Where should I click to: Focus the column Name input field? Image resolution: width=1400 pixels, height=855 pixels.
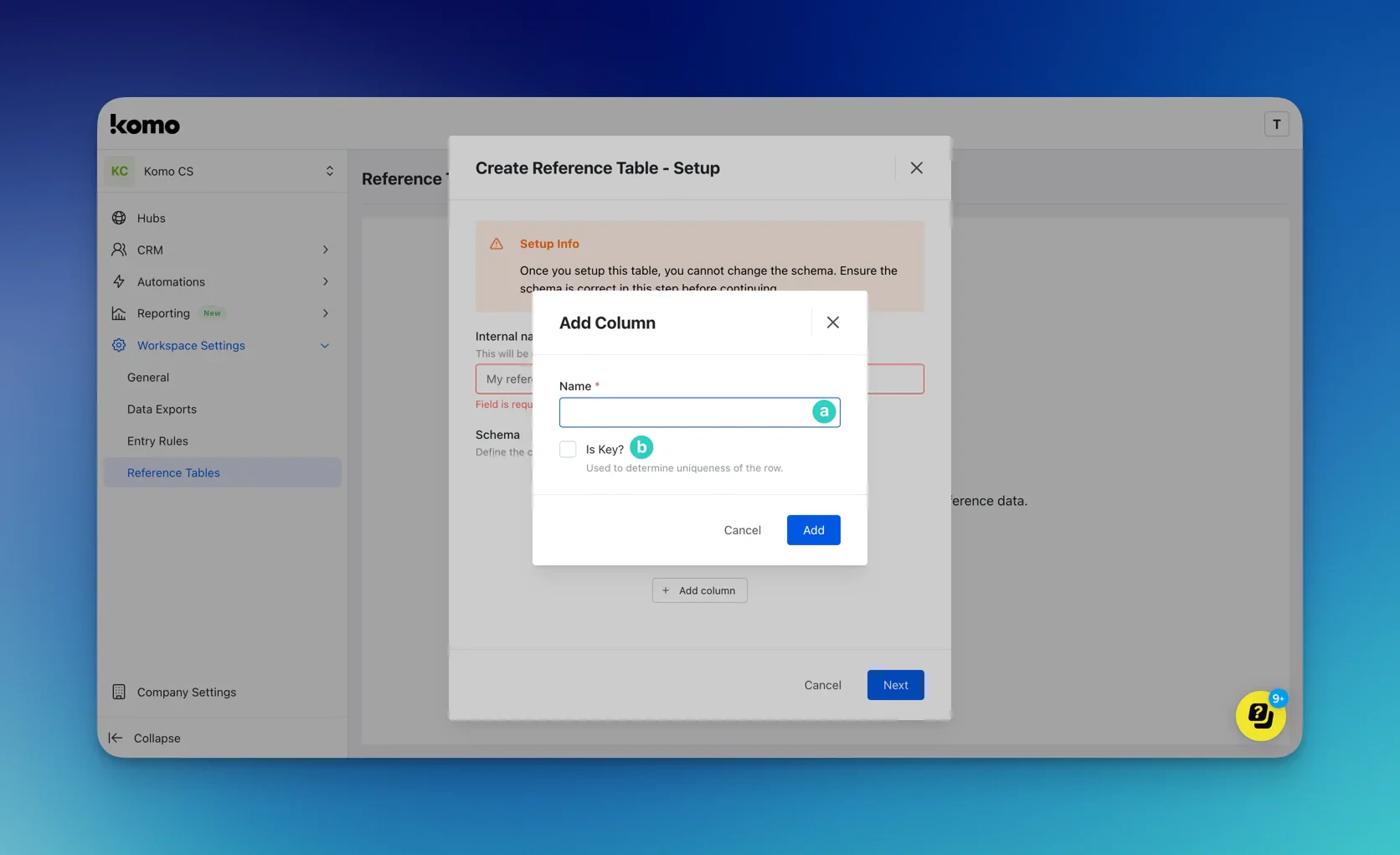point(700,412)
